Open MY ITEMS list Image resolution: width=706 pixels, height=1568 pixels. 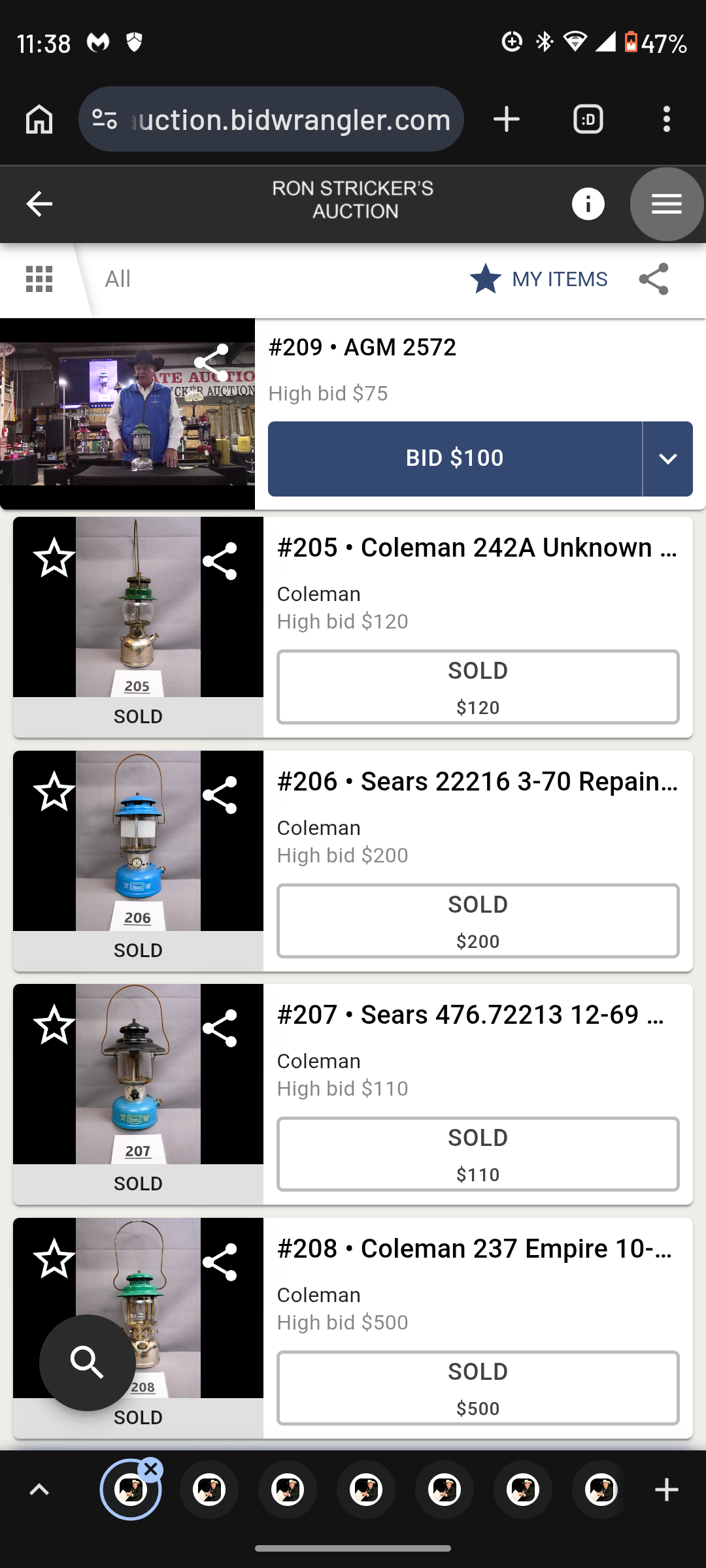coord(539,279)
